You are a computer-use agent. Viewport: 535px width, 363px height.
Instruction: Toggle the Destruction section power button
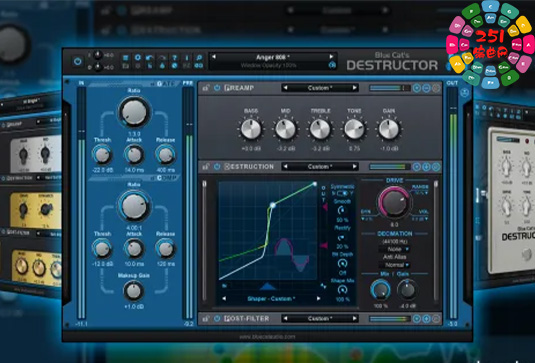[217, 167]
